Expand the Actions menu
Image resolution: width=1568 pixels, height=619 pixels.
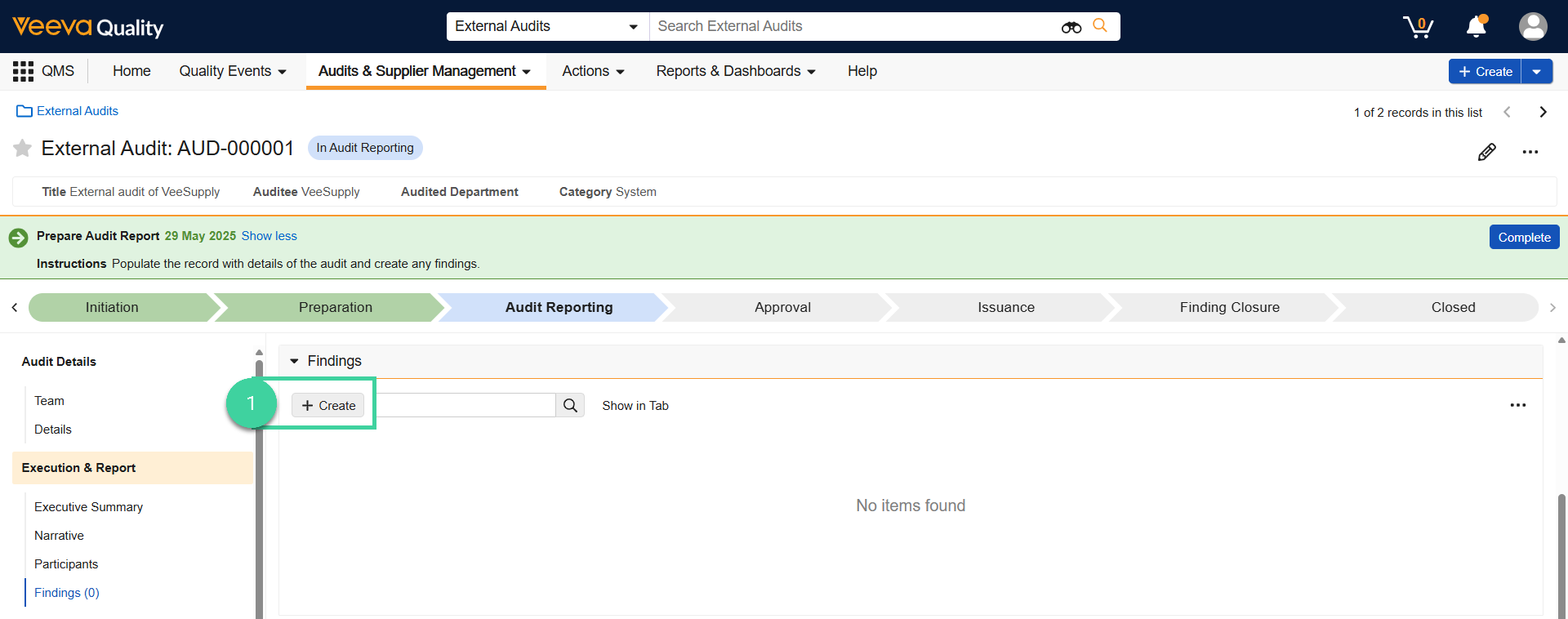click(x=594, y=71)
